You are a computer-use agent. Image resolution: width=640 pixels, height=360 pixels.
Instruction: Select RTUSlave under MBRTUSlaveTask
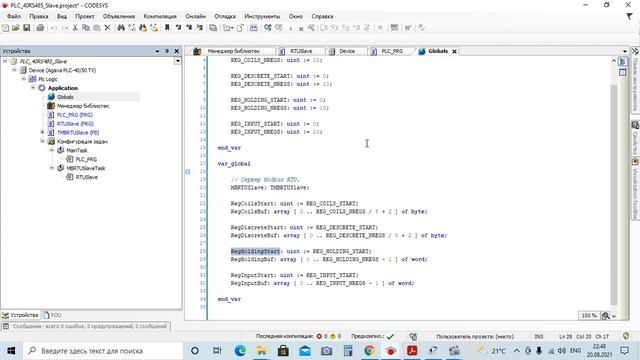pyautogui.click(x=87, y=177)
